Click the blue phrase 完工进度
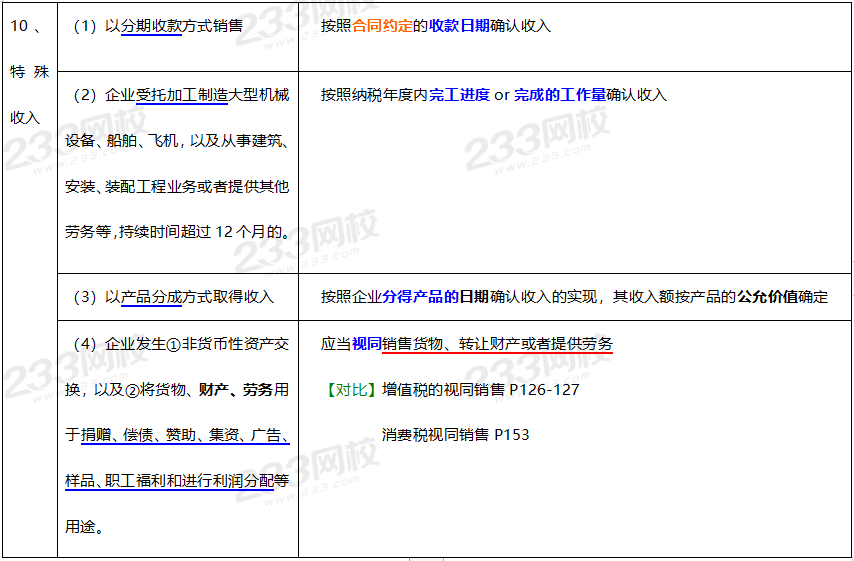Screen dimensions: 854x561 click(x=459, y=95)
